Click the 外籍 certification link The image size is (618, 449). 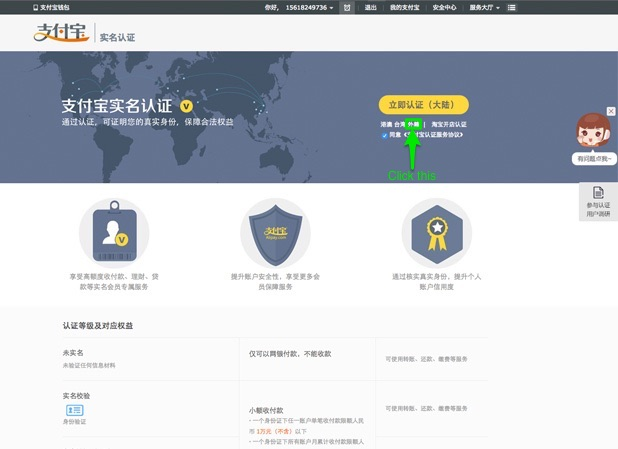414,124
